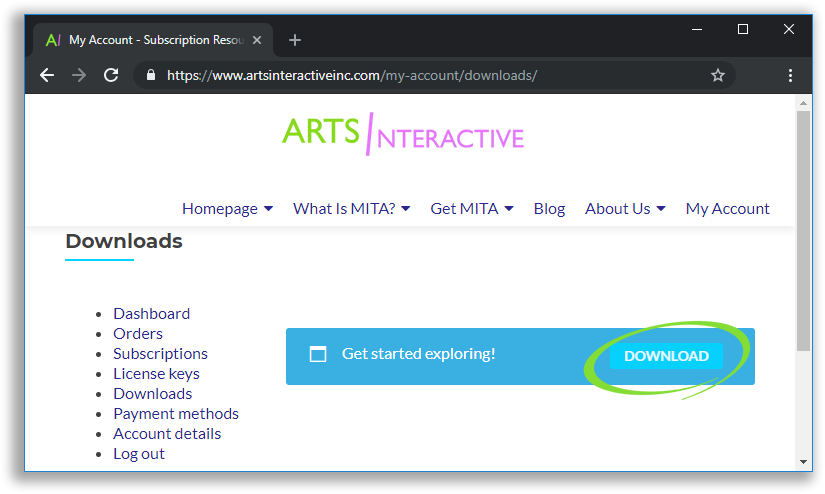Open the About Us nav item
The height and width of the screenshot is (494, 825).
[x=618, y=209]
